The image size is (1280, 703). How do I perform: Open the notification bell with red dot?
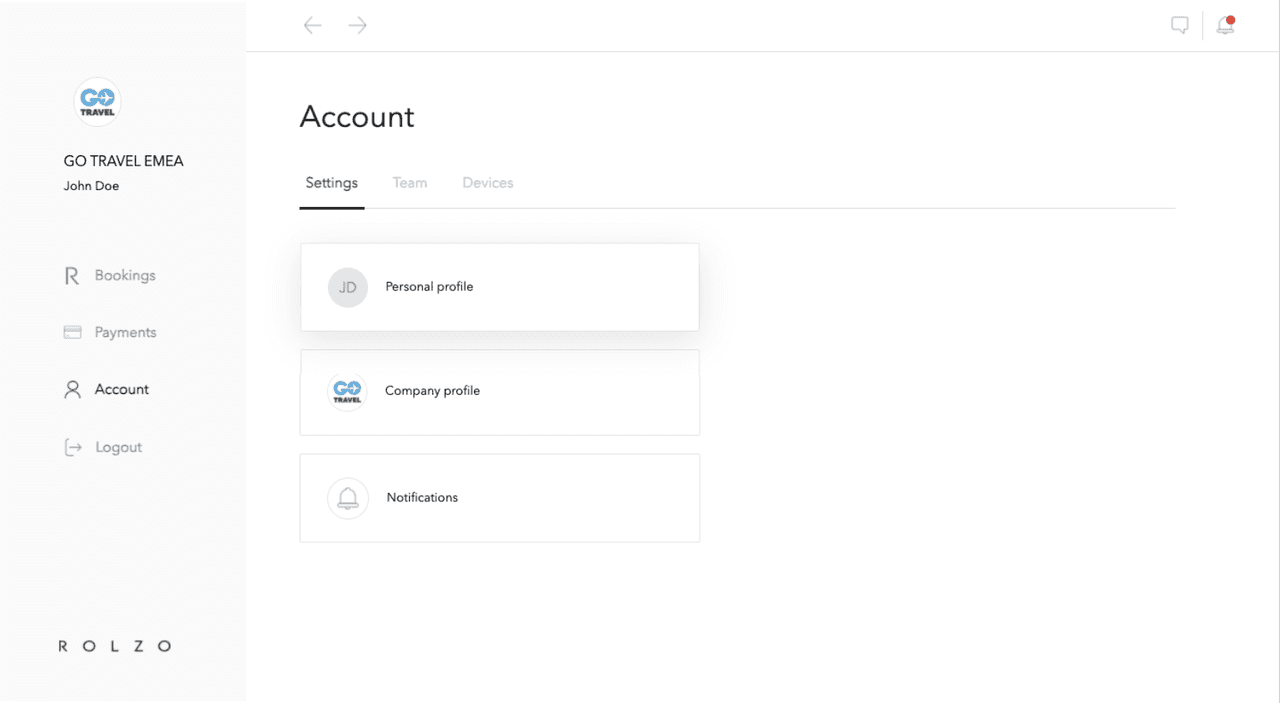point(1225,26)
